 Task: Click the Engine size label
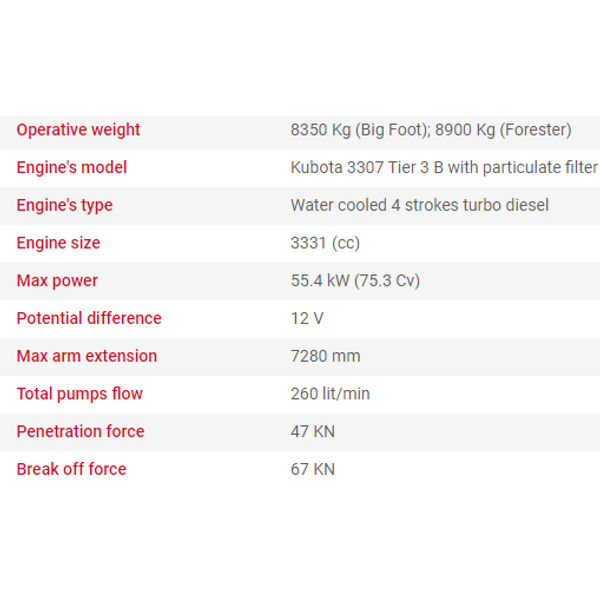tap(58, 243)
